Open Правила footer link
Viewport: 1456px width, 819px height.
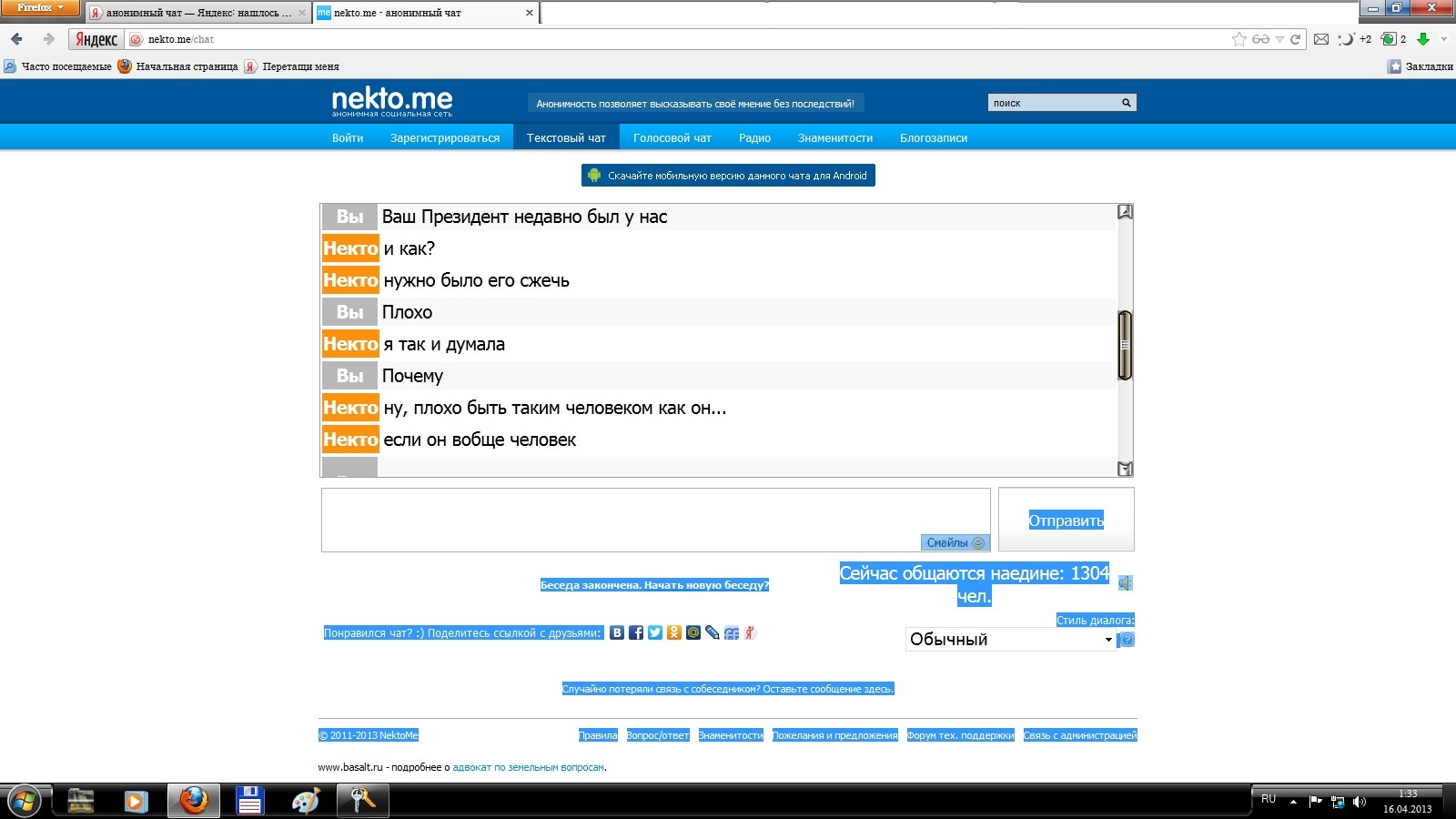[x=598, y=735]
